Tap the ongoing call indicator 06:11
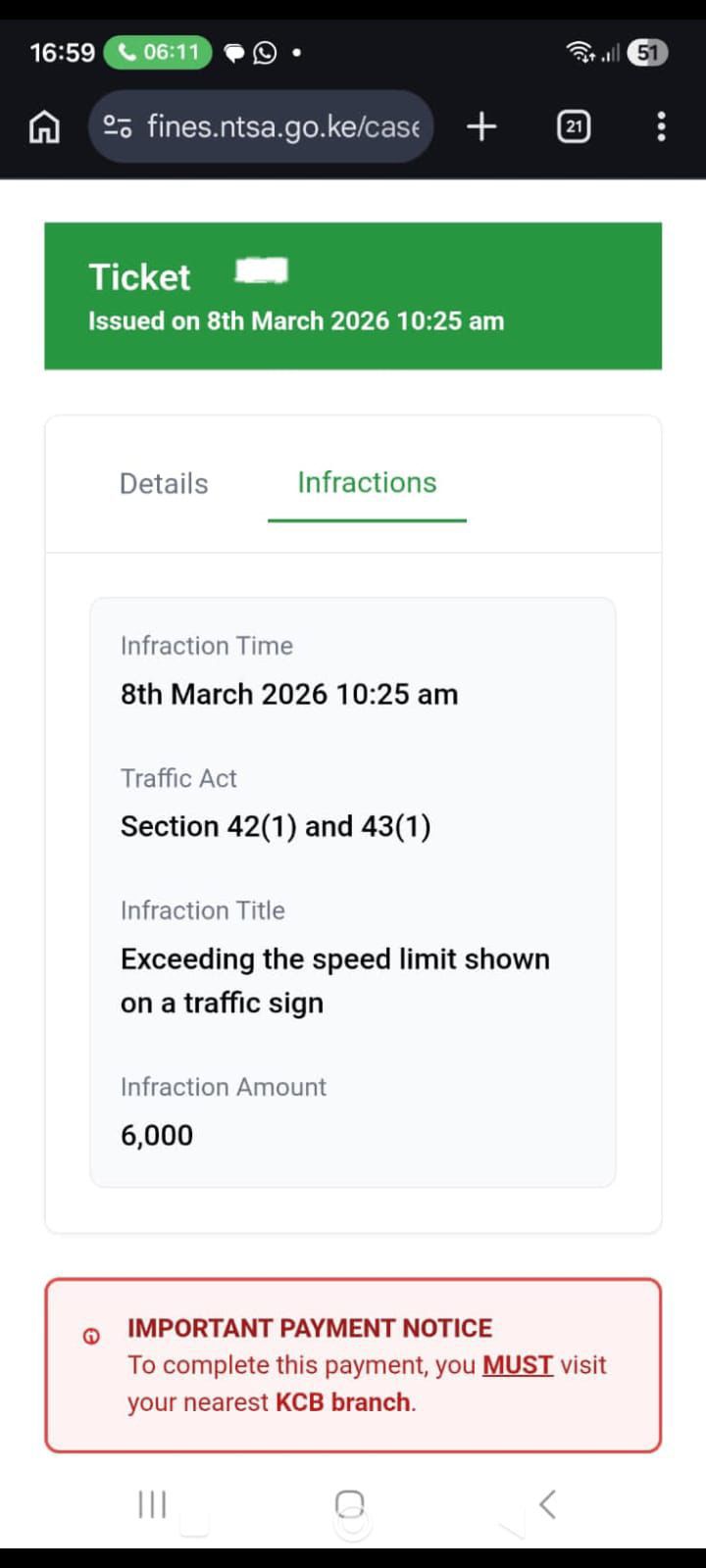The image size is (706, 1568). 158,52
